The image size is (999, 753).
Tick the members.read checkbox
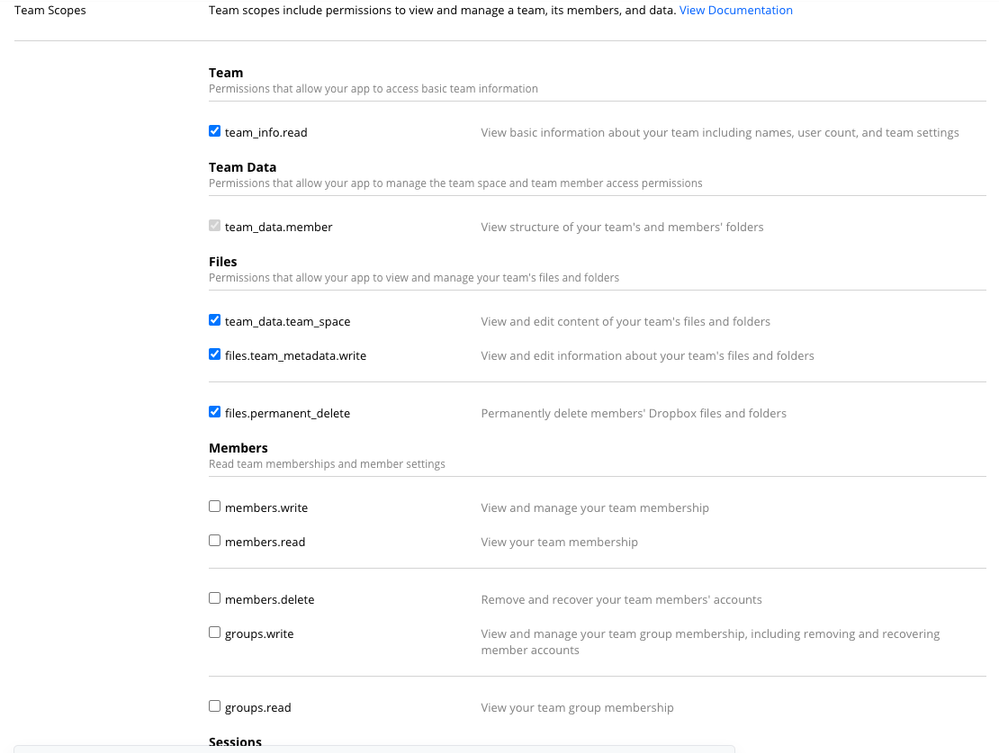click(215, 541)
